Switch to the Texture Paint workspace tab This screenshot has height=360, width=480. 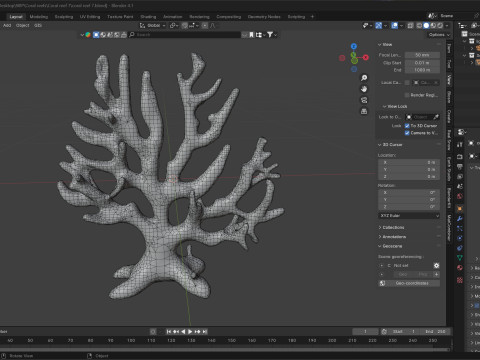[x=120, y=17]
